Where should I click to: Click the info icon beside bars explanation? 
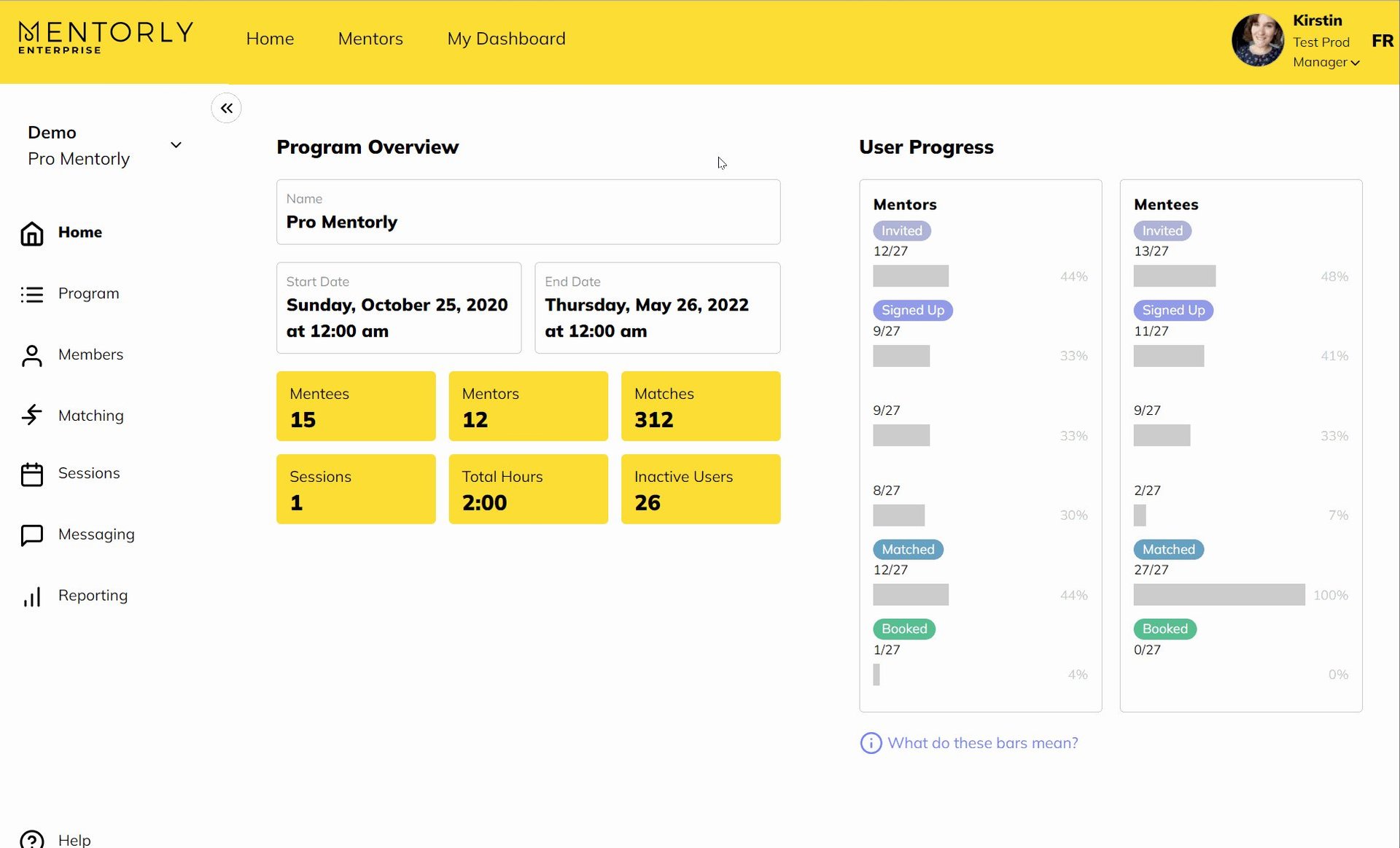871,743
